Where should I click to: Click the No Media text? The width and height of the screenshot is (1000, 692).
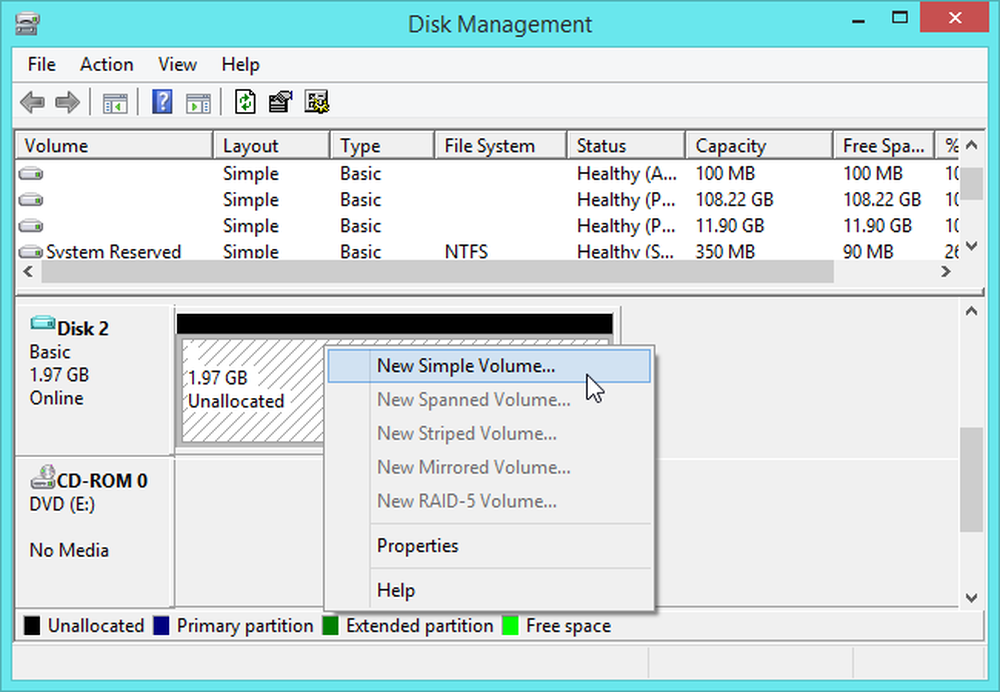tap(69, 550)
